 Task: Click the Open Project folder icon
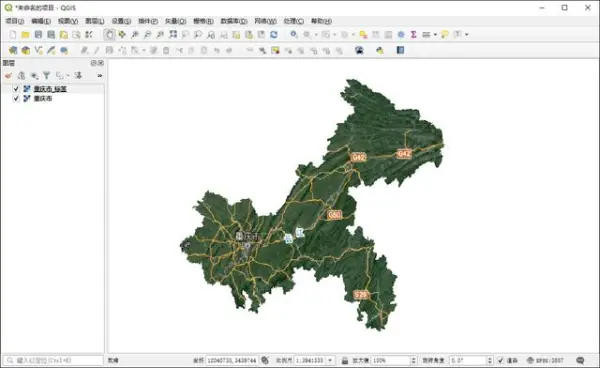tap(25, 35)
